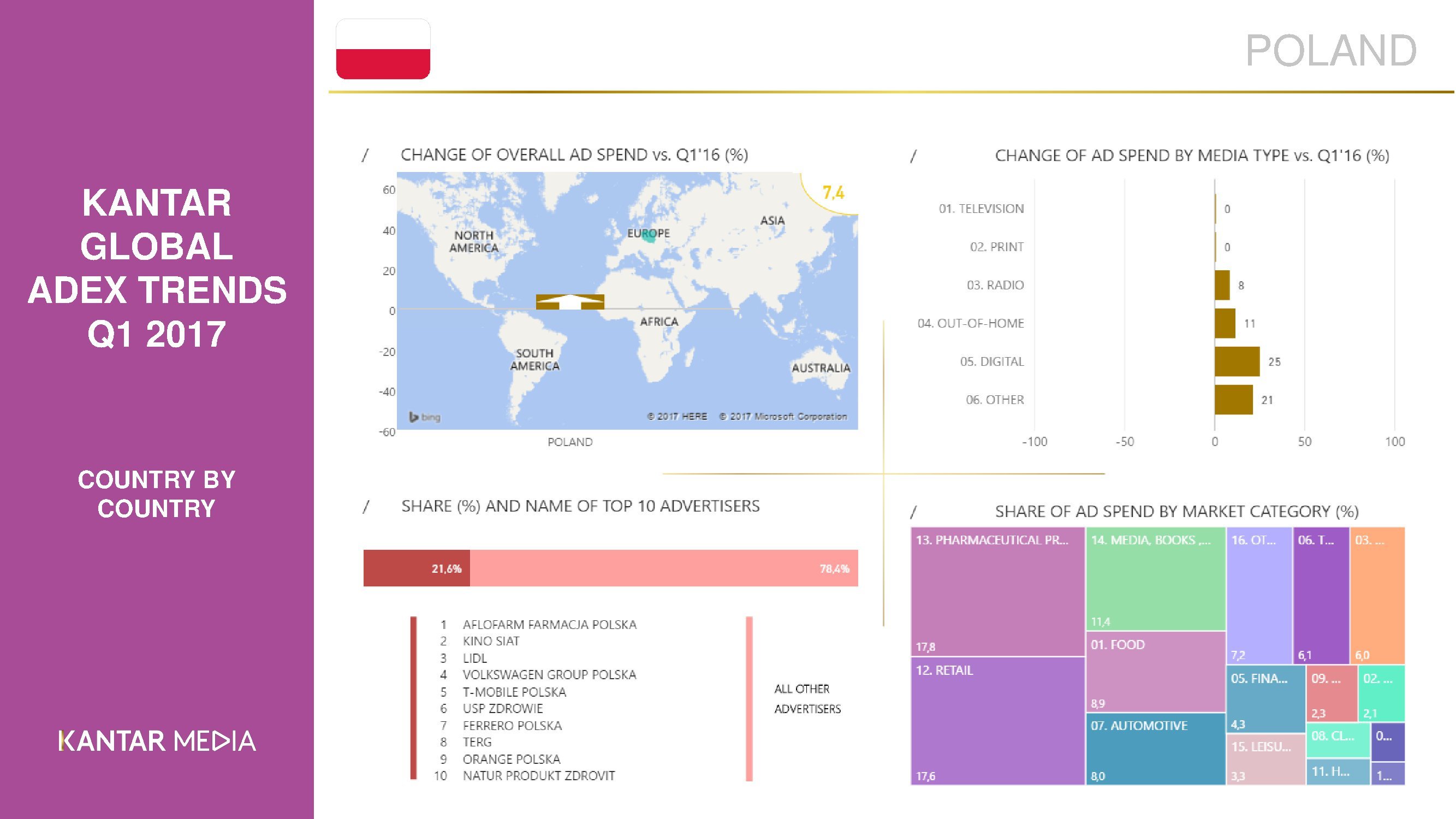
Task: Select the Radio bar showing 8
Action: coord(1222,286)
